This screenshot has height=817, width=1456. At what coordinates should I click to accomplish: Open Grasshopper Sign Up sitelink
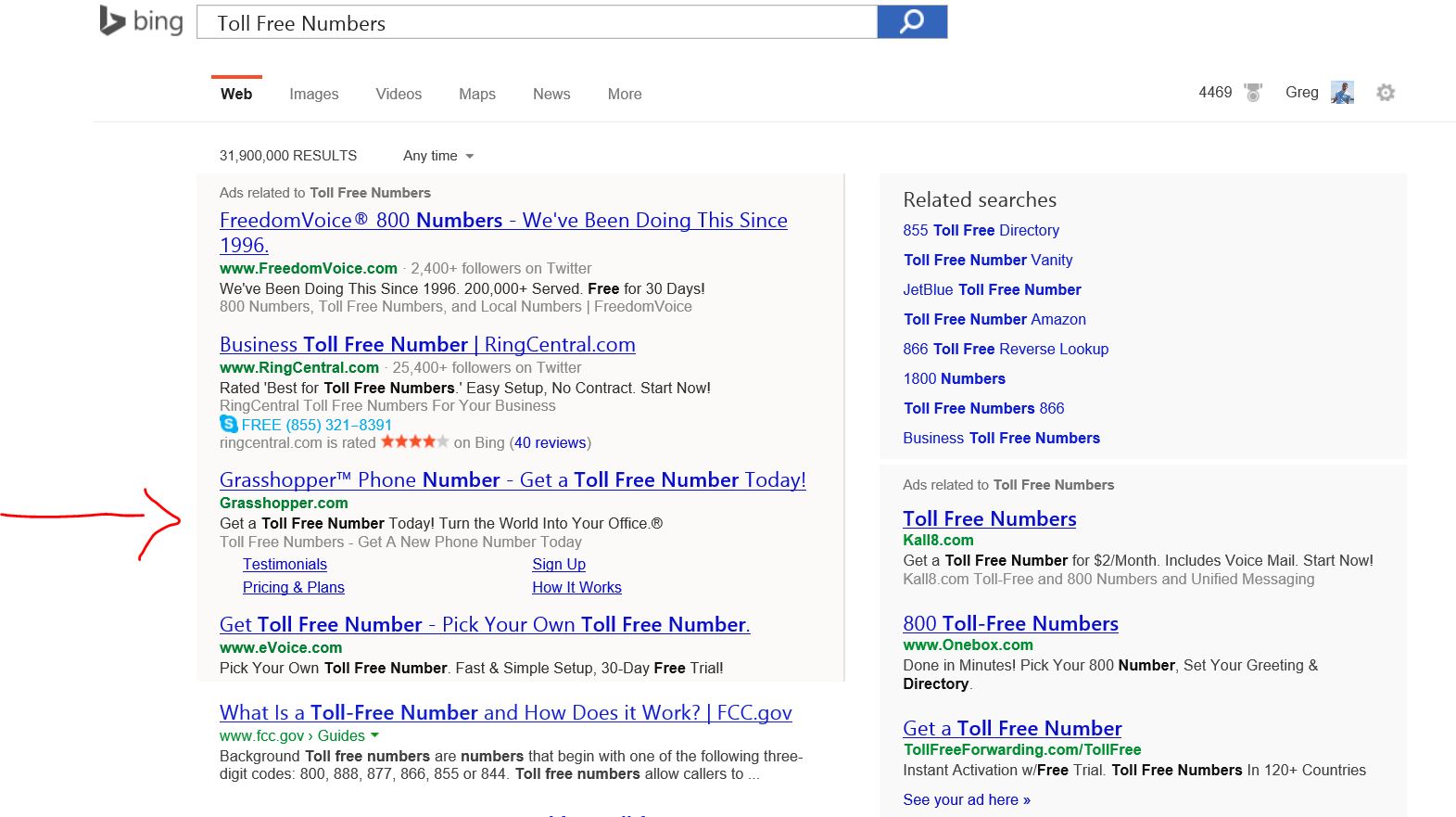click(559, 564)
